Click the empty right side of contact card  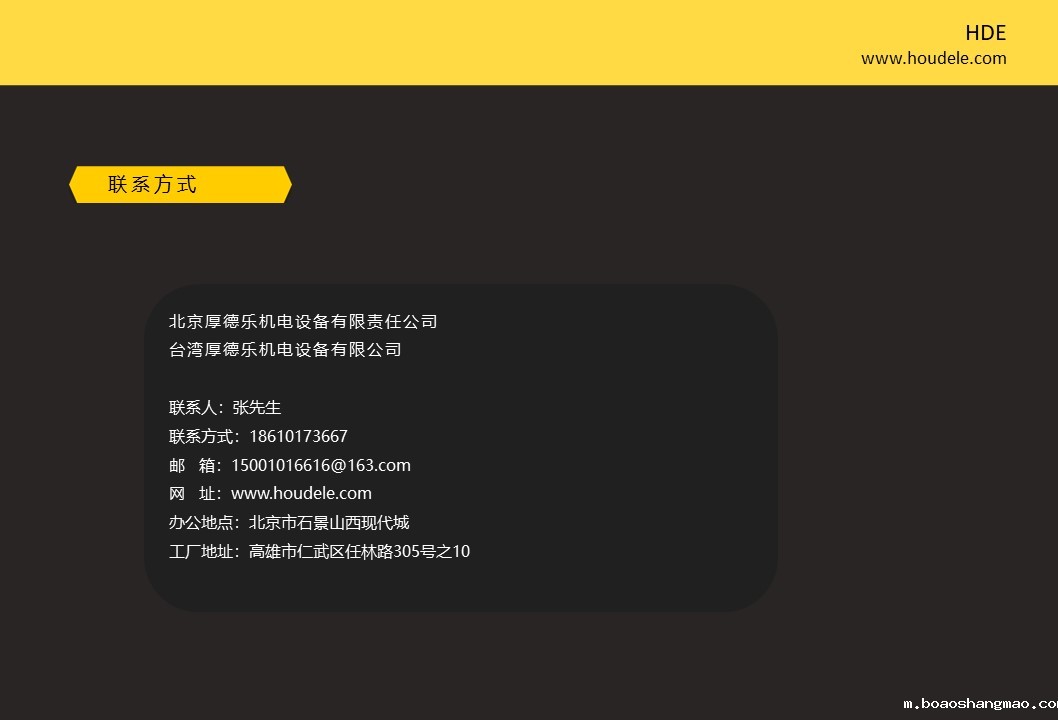click(650, 450)
